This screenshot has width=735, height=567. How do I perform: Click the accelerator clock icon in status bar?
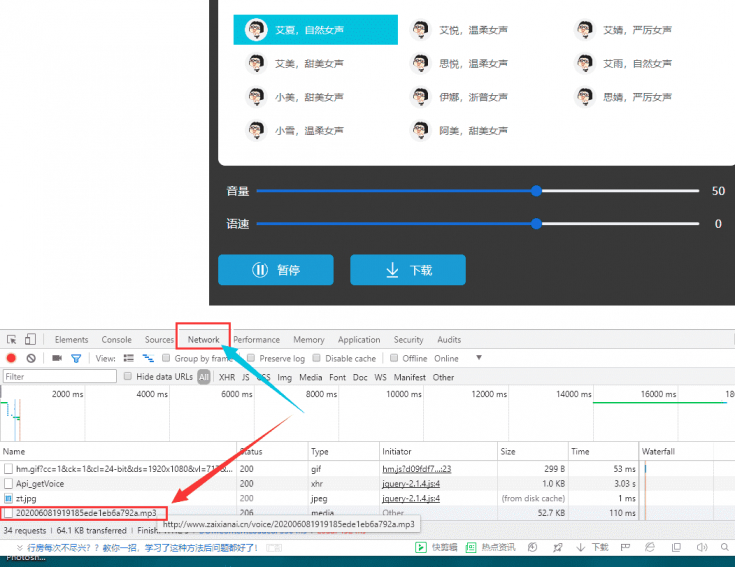532,547
